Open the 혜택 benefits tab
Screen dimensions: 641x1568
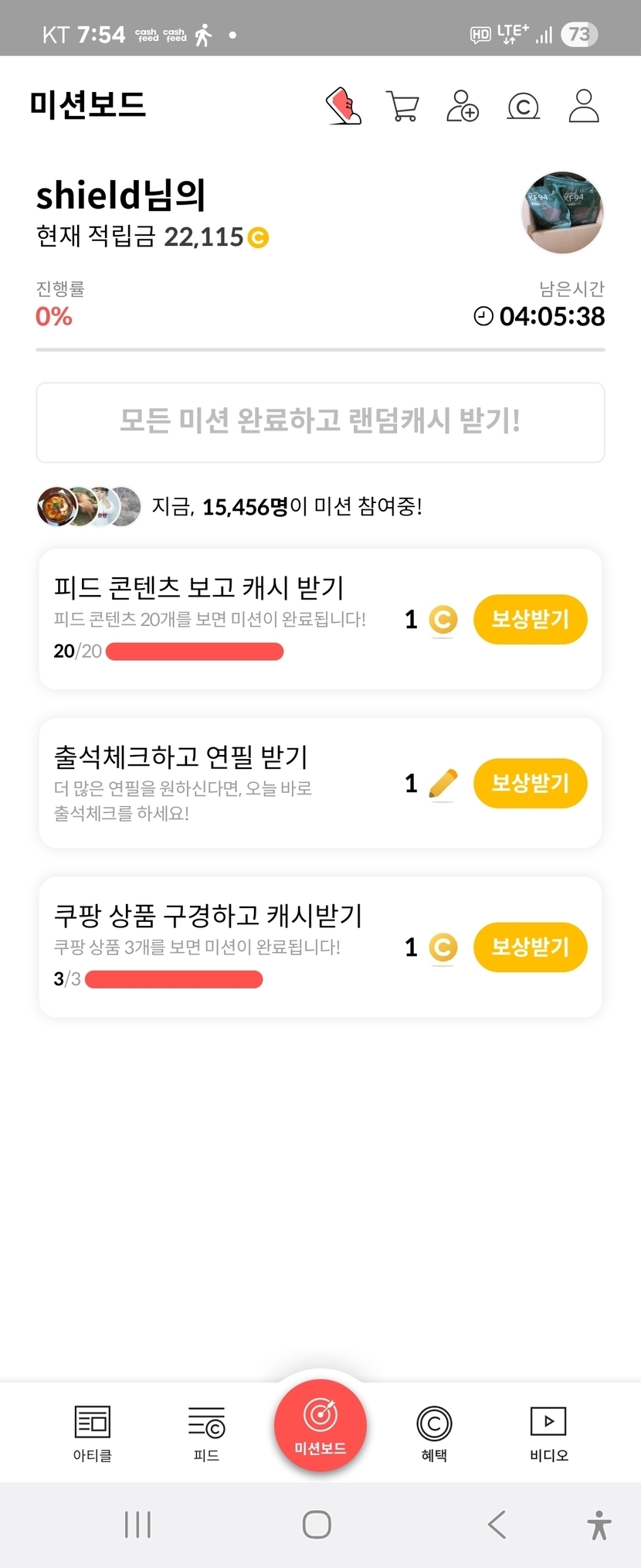[434, 1434]
